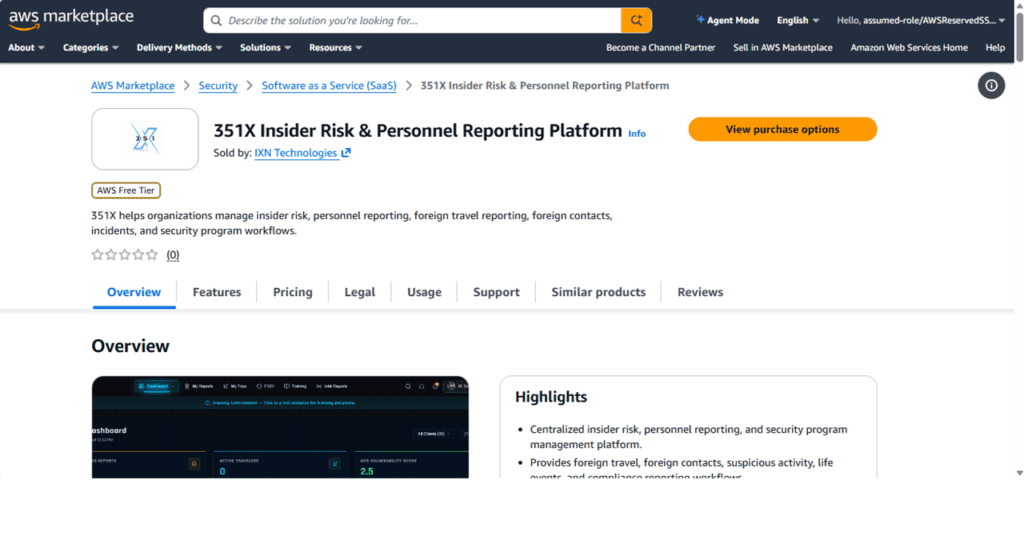
Task: Expand the Solutions dropdown
Action: pos(265,48)
